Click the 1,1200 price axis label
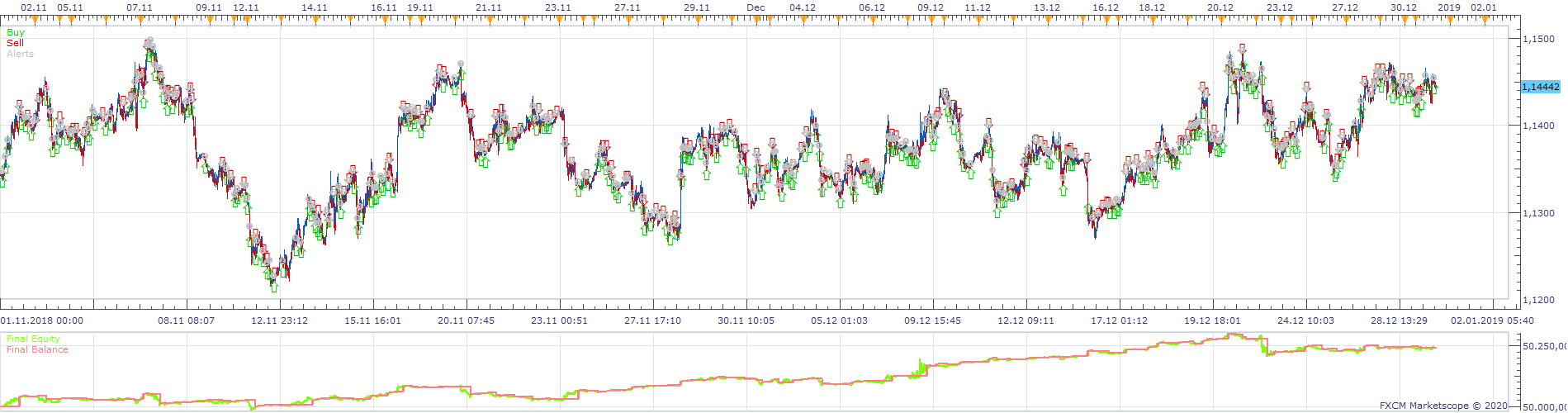1568x413 pixels. 1537,300
